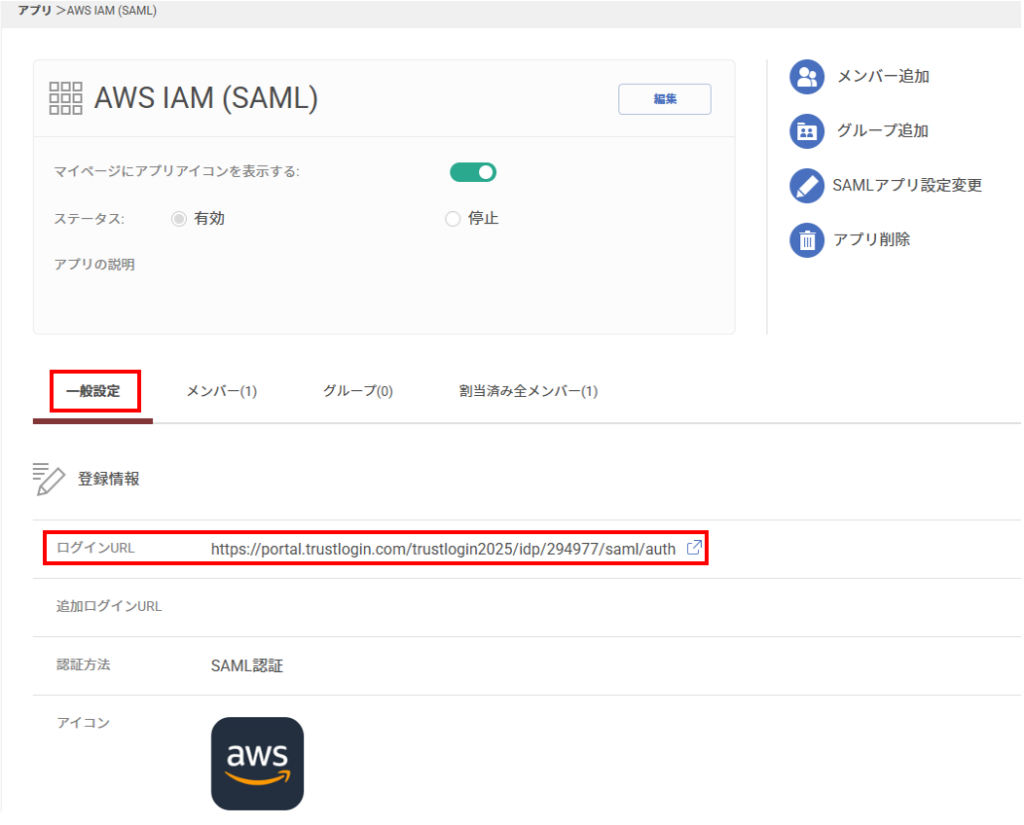Open the メンバー(1) tab
Viewport: 1024px width, 825px height.
pos(222,391)
